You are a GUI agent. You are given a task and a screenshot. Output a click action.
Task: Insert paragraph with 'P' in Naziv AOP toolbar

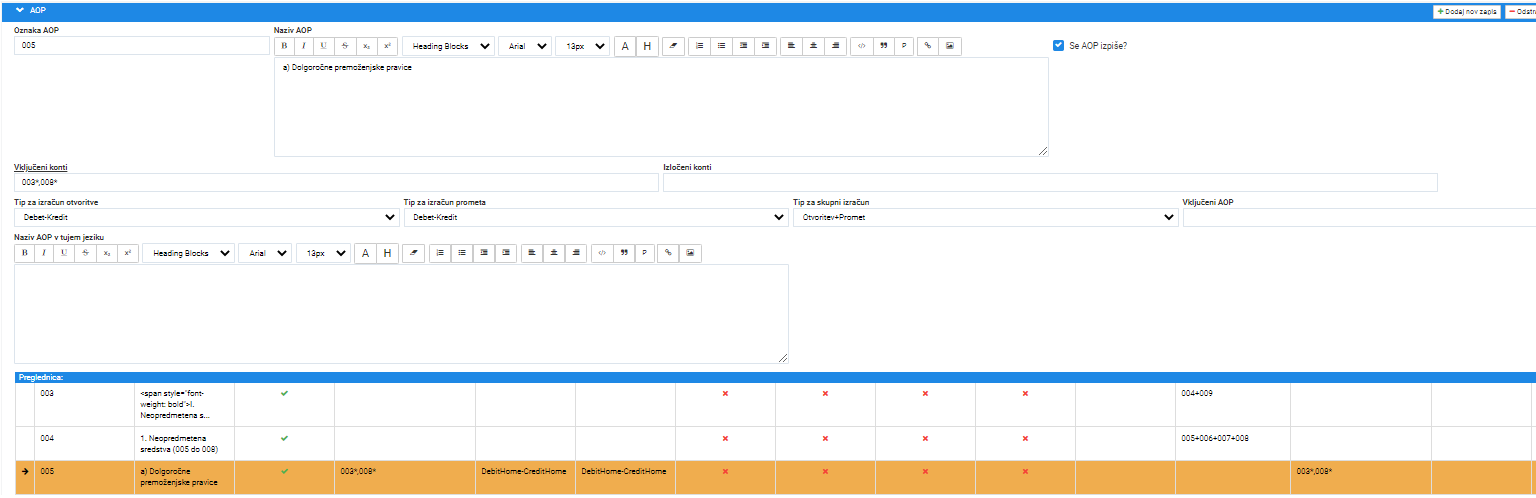(x=905, y=46)
